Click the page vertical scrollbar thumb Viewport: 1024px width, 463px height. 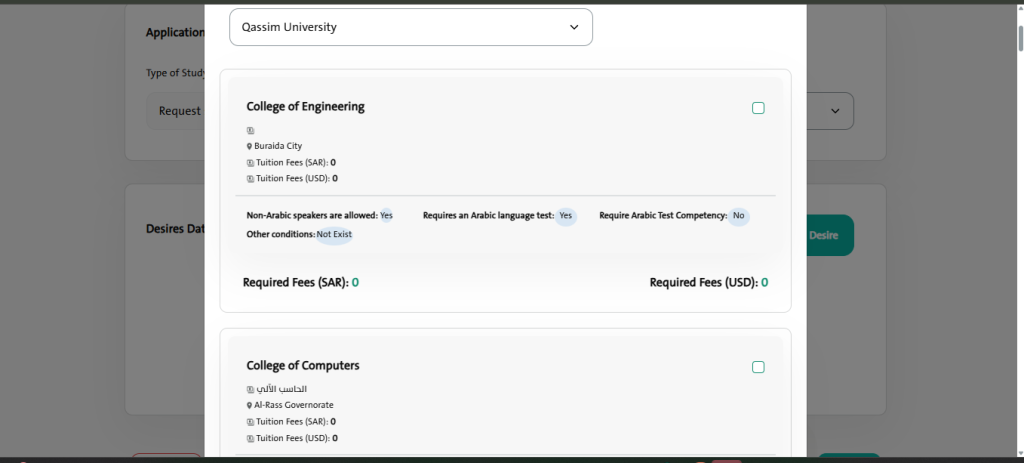pos(1020,39)
